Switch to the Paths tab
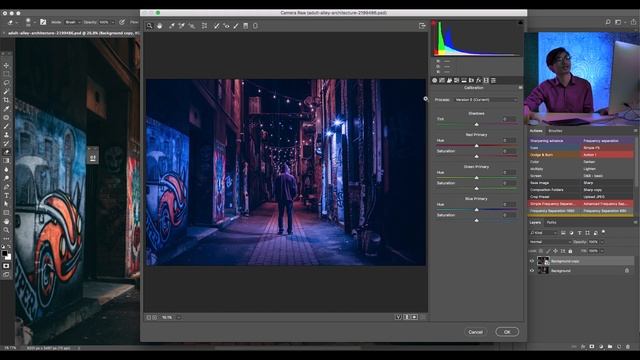The width and height of the screenshot is (640, 360). coord(551,223)
